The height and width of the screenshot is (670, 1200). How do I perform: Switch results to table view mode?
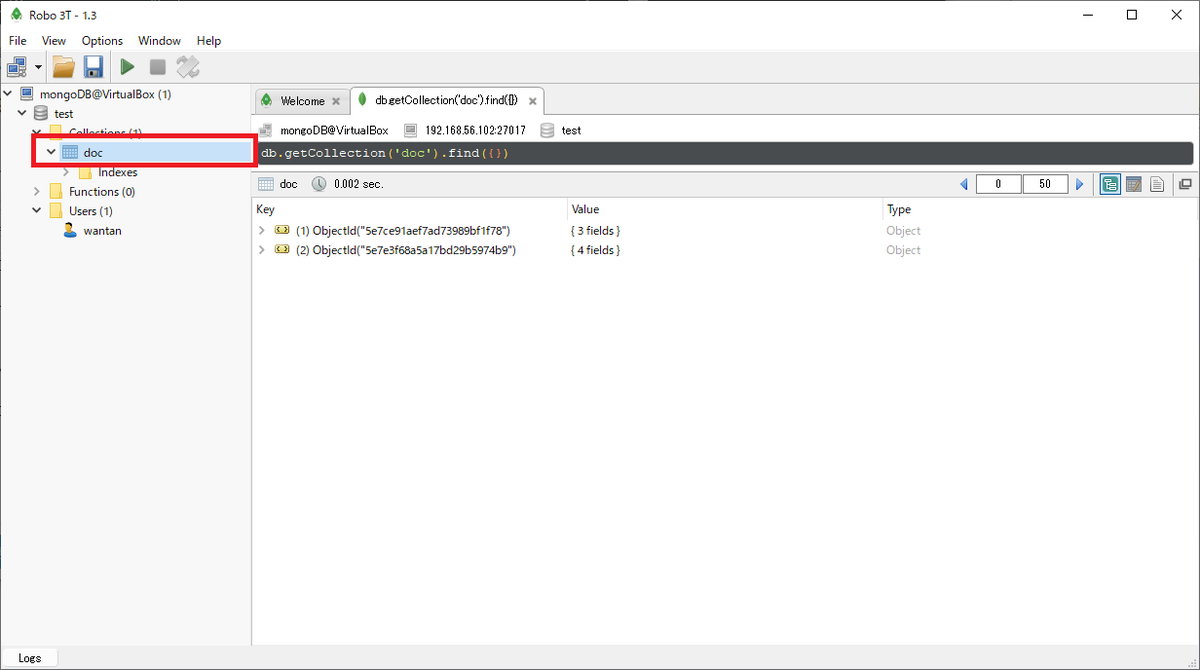coord(1134,184)
